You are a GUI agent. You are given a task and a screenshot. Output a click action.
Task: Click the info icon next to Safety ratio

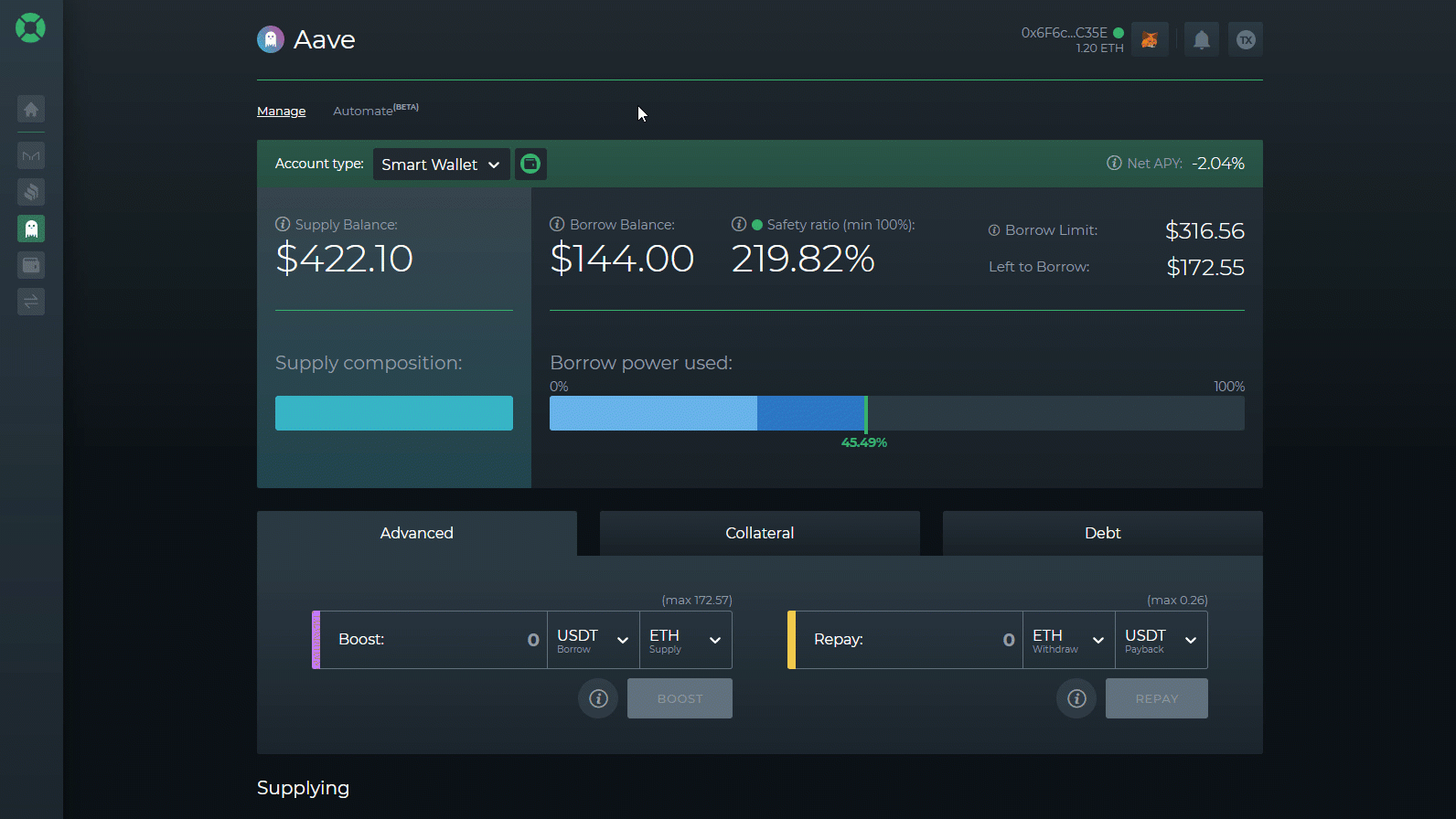point(739,224)
